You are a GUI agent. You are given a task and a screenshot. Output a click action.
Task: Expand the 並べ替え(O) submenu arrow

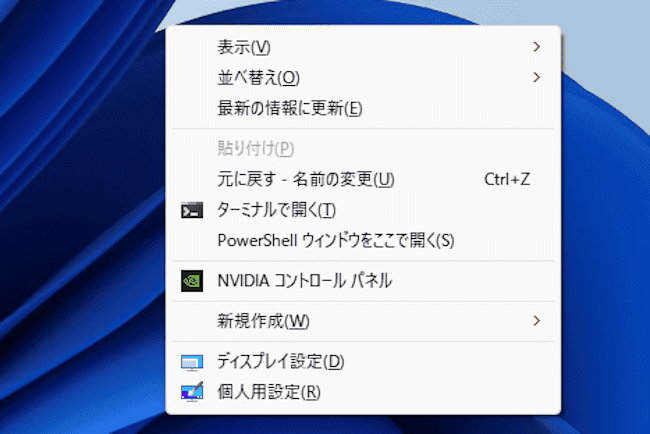[x=536, y=78]
